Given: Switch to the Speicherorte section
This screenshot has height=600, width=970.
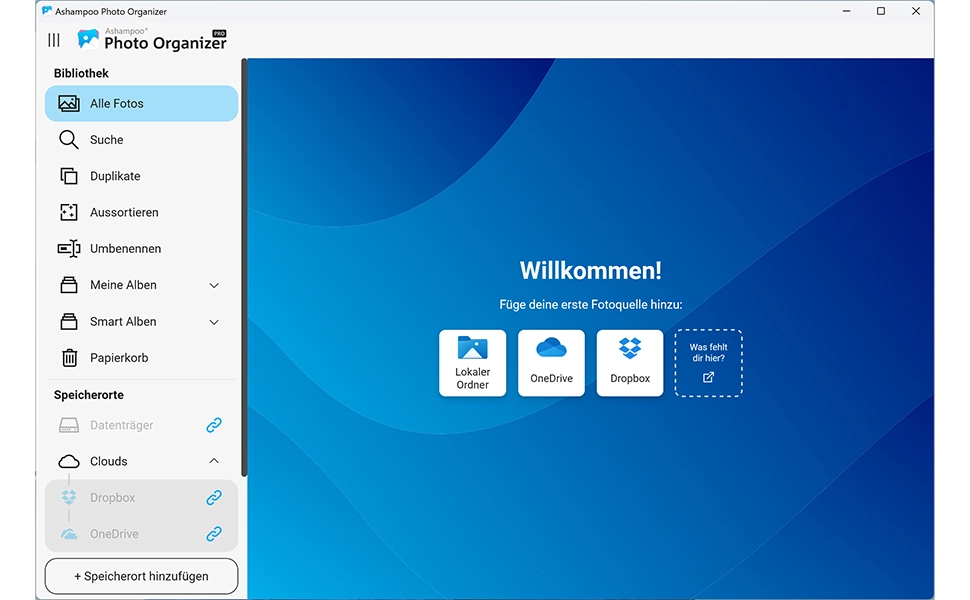Looking at the screenshot, I should coord(87,394).
